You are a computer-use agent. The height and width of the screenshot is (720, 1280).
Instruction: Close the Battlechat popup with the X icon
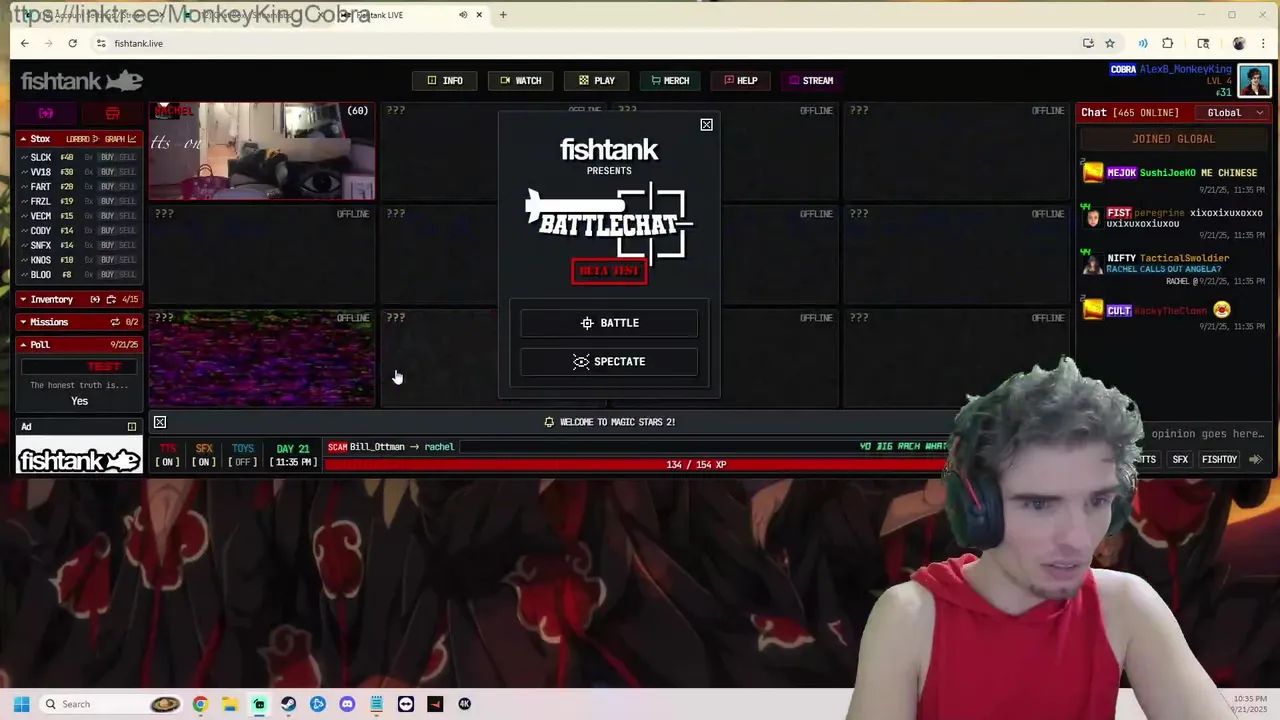tap(707, 125)
